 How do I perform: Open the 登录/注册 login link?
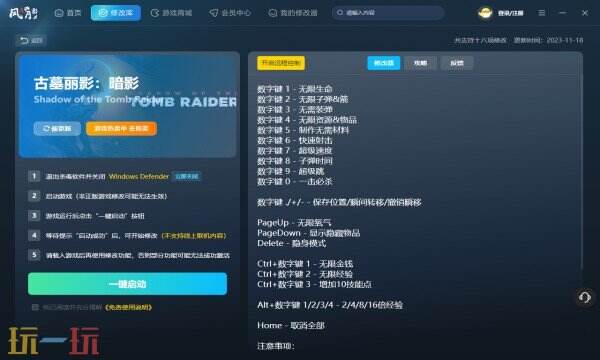[510, 13]
